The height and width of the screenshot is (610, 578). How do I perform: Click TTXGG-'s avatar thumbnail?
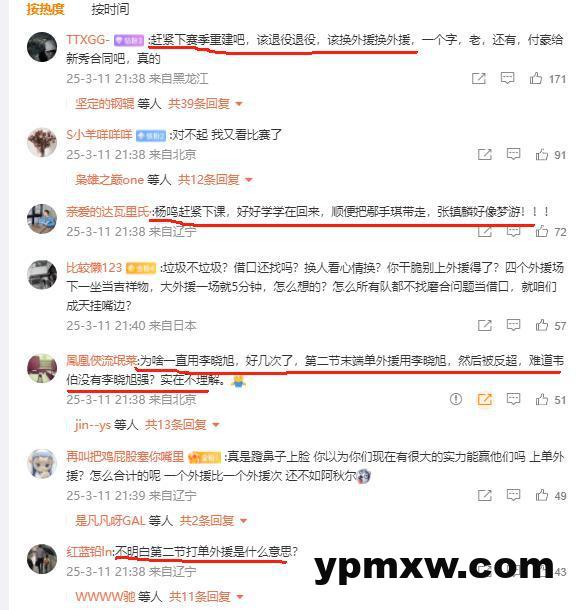pyautogui.click(x=42, y=47)
